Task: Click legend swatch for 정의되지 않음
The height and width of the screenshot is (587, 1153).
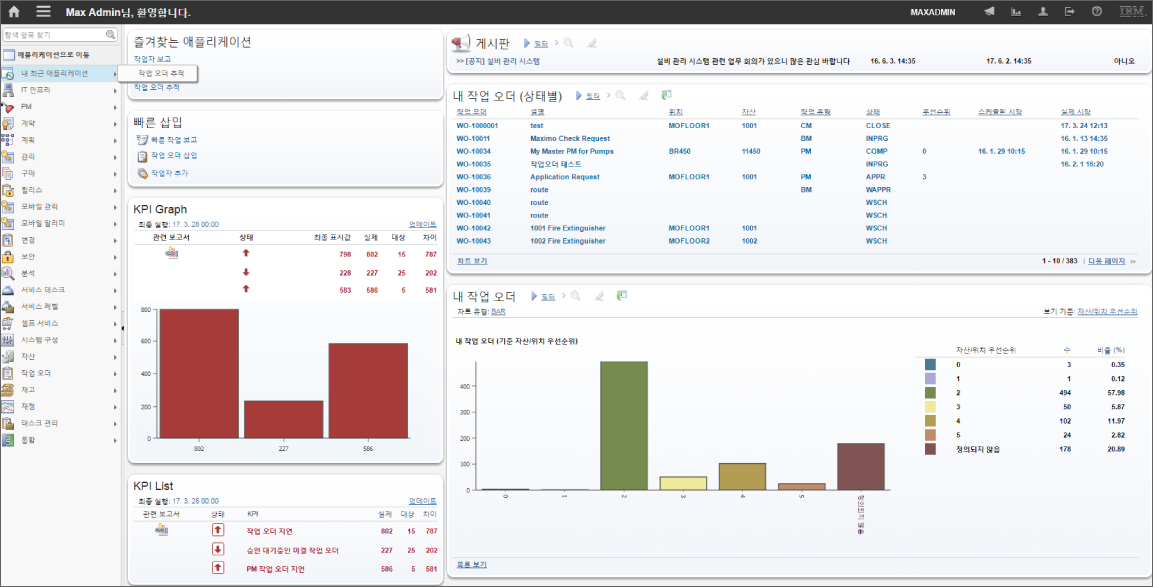Action: pyautogui.click(x=930, y=448)
